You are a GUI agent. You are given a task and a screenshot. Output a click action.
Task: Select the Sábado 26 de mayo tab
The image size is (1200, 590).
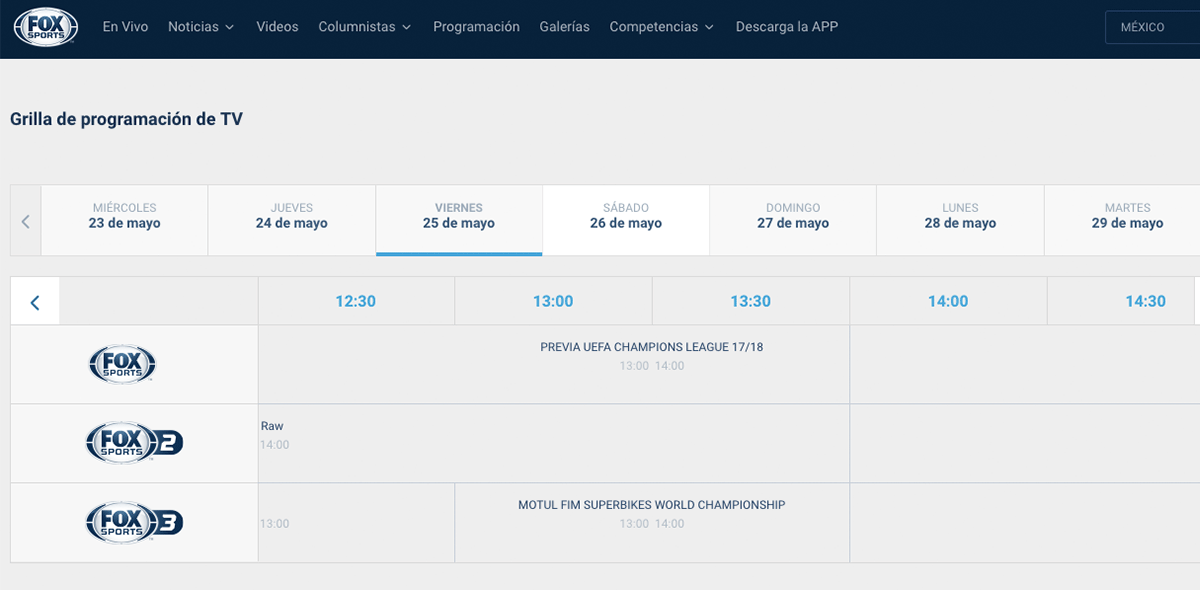coord(626,216)
